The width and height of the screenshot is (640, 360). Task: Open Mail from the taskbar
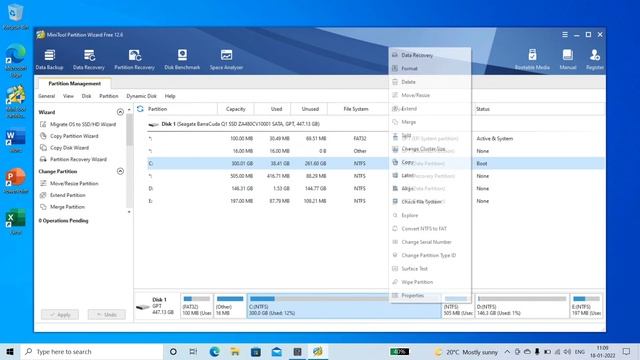pyautogui.click(x=276, y=351)
